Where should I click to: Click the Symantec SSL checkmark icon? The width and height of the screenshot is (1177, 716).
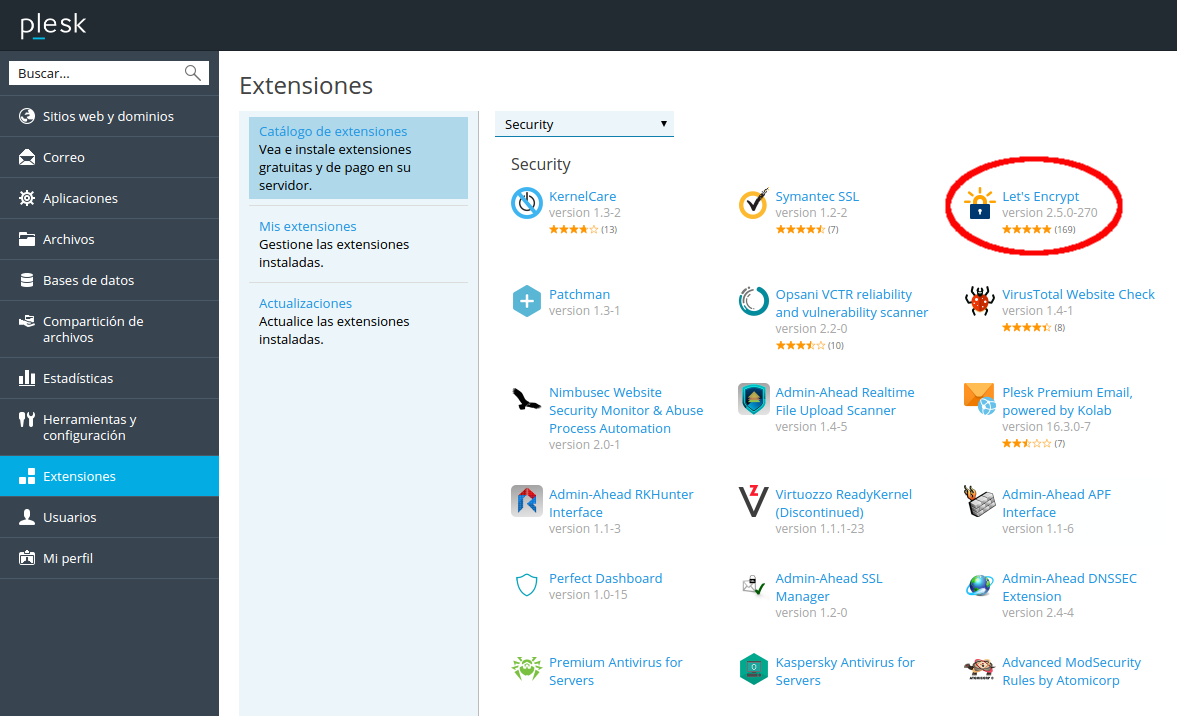click(753, 204)
